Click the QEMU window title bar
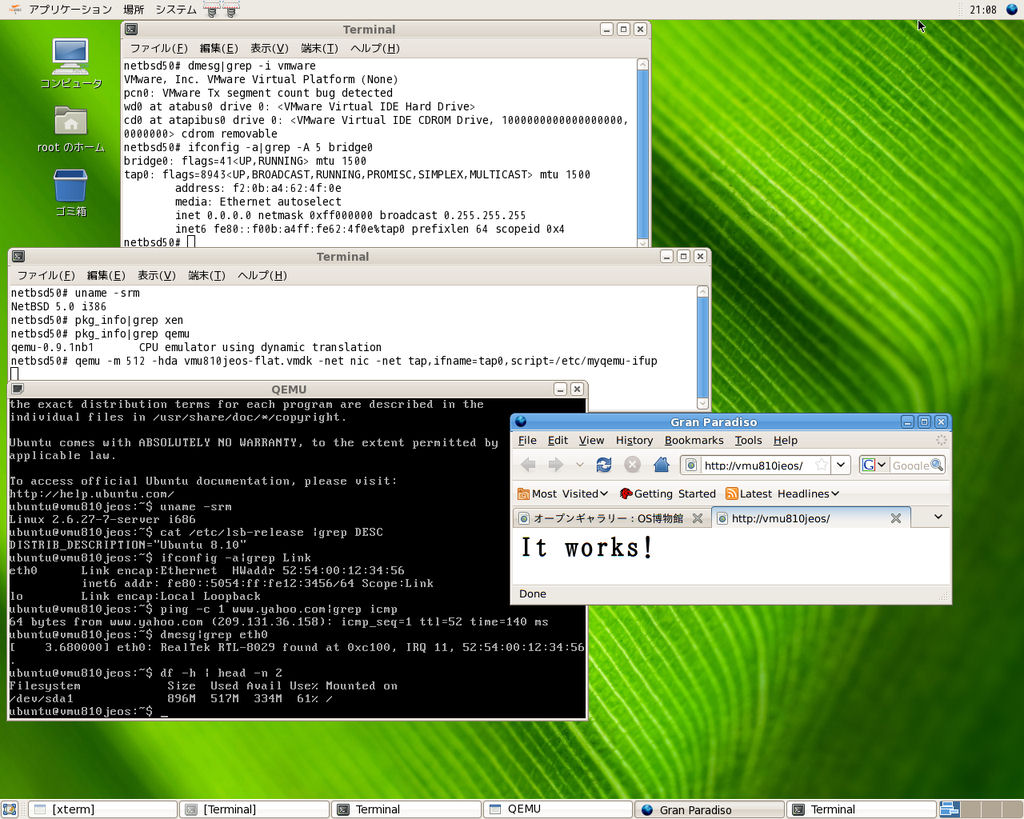 click(x=289, y=389)
